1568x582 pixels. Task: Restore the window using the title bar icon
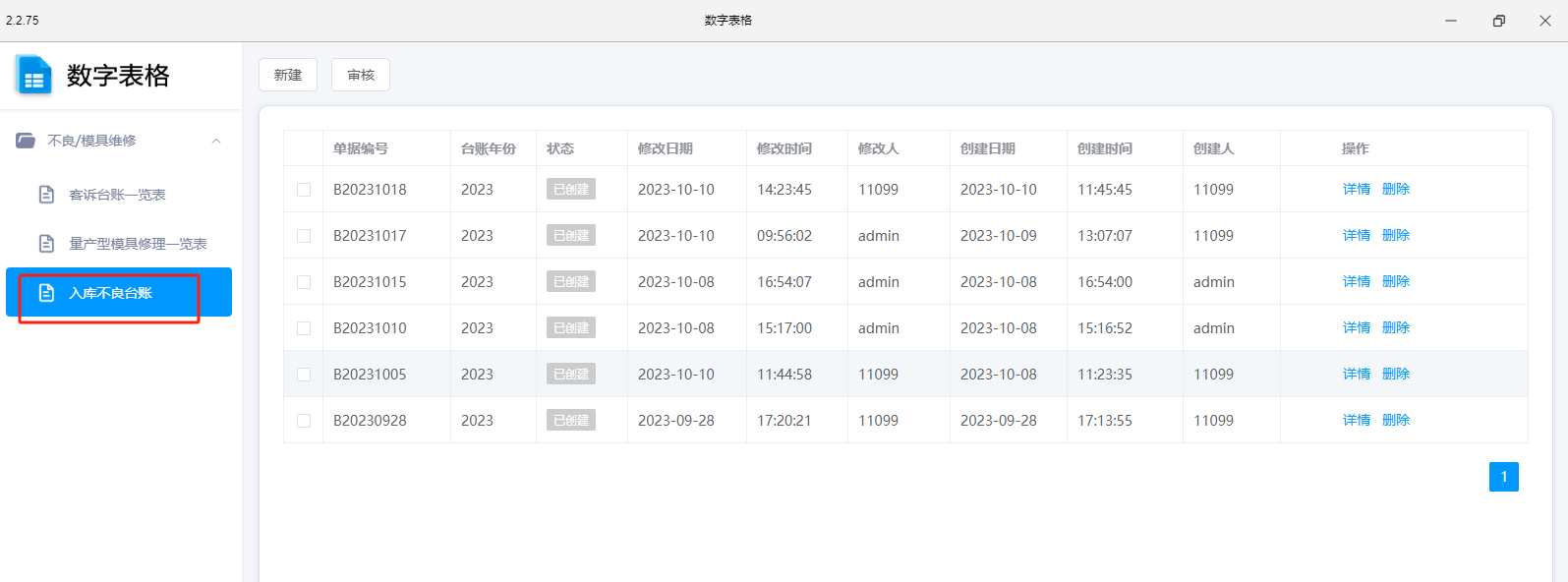tap(1498, 21)
